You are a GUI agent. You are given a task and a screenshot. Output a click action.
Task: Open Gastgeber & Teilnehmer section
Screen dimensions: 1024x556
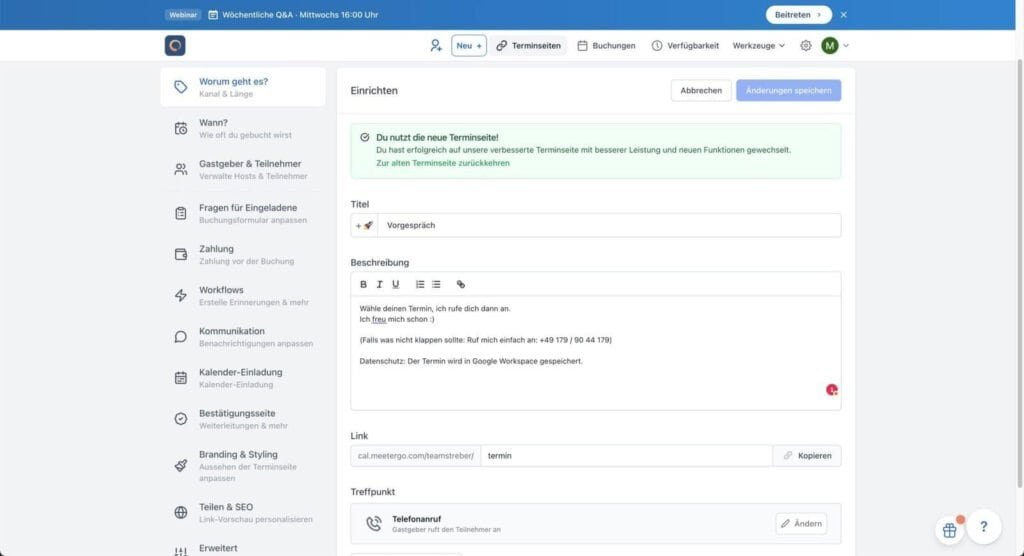click(243, 169)
